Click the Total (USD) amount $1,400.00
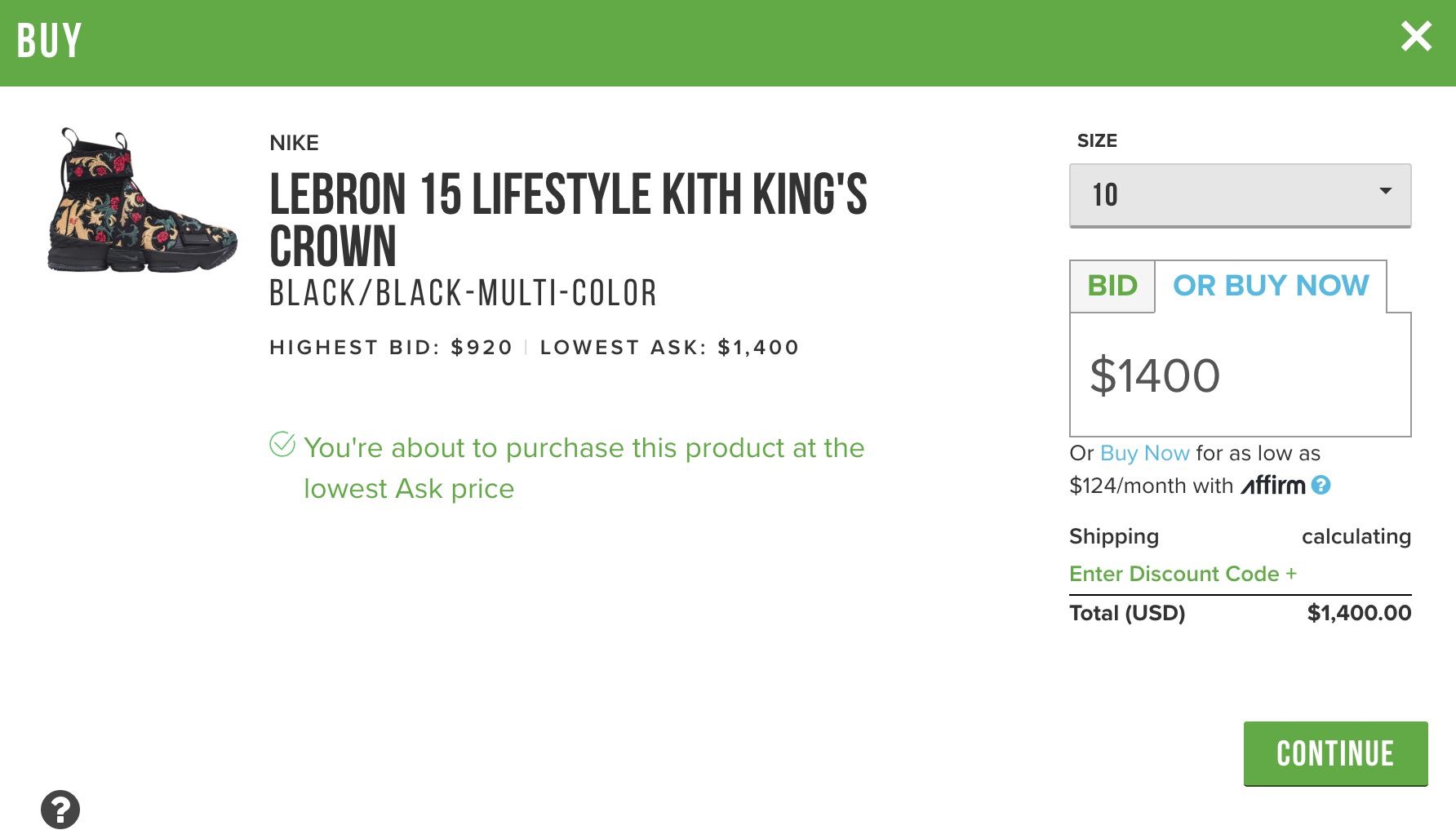Image resolution: width=1456 pixels, height=839 pixels. point(1359,613)
